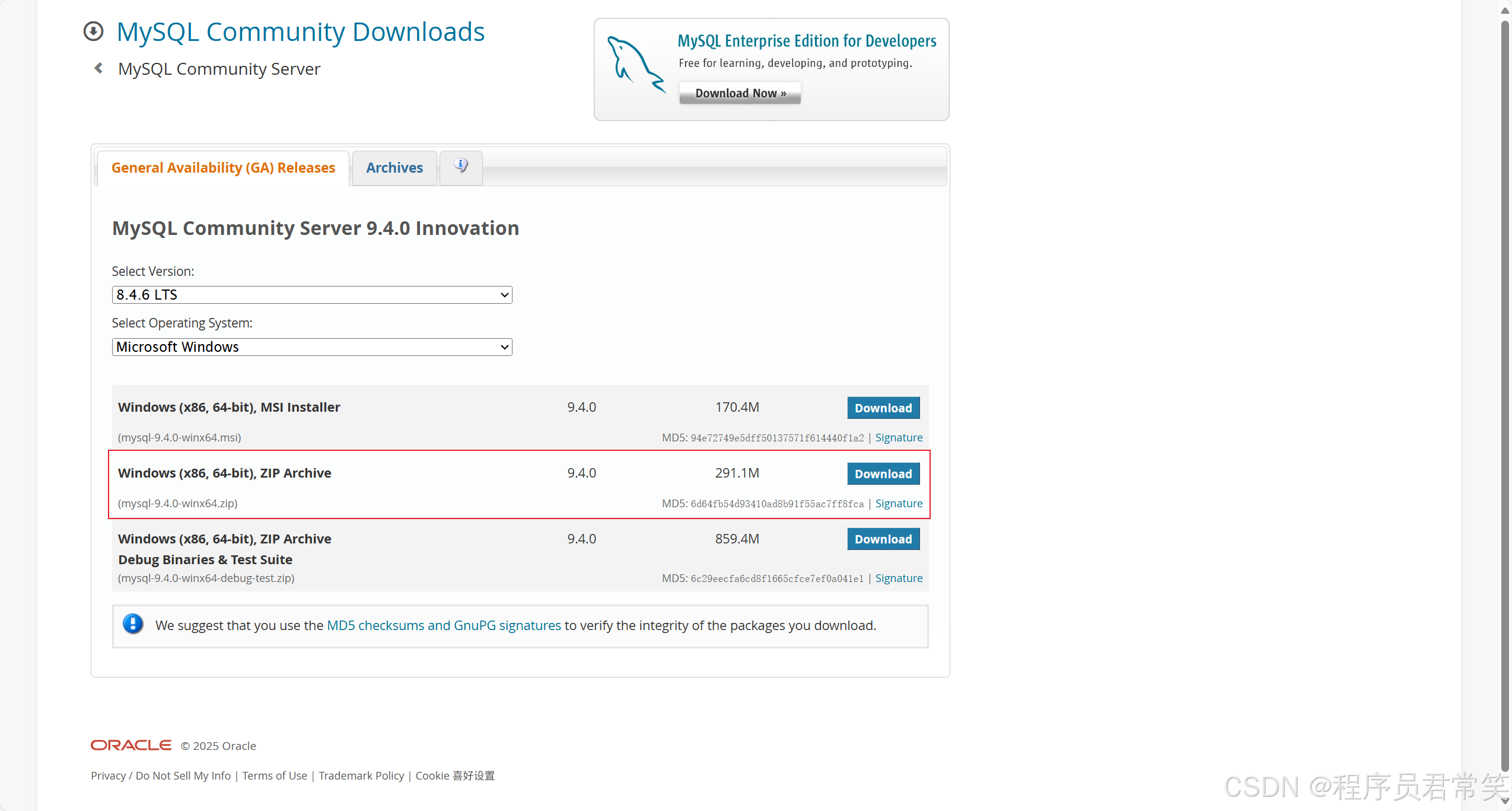Download the 291.1M ZIP Archive package
The height and width of the screenshot is (811, 1512).
point(883,473)
